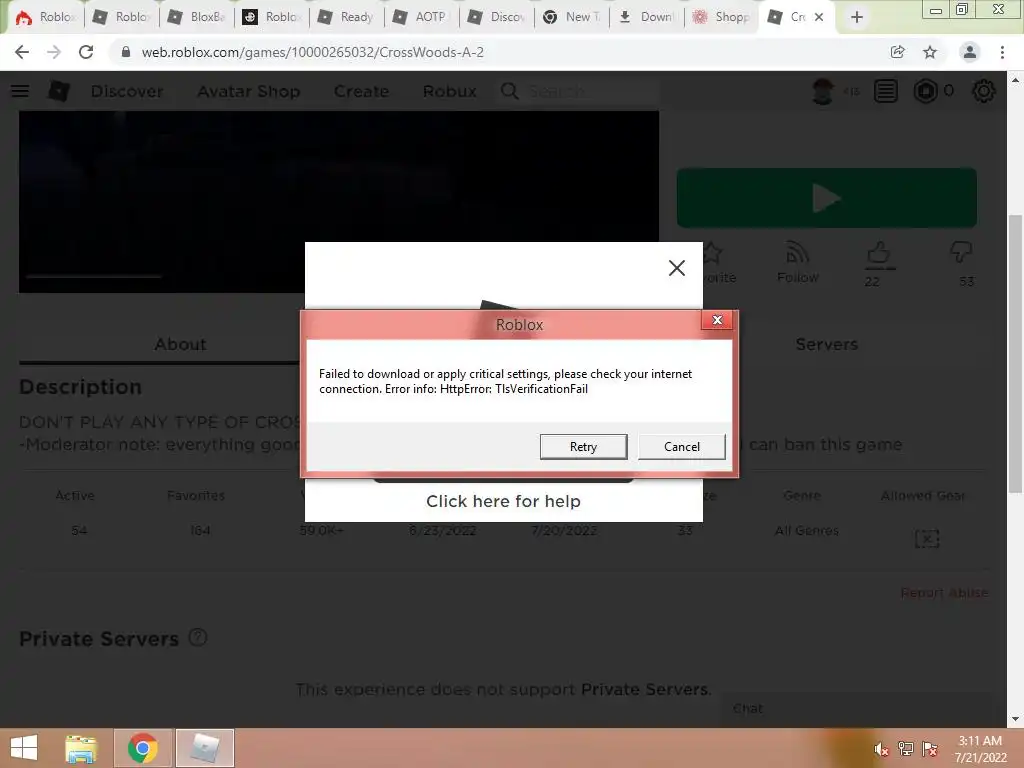Go back using the browser back arrow

pyautogui.click(x=22, y=52)
